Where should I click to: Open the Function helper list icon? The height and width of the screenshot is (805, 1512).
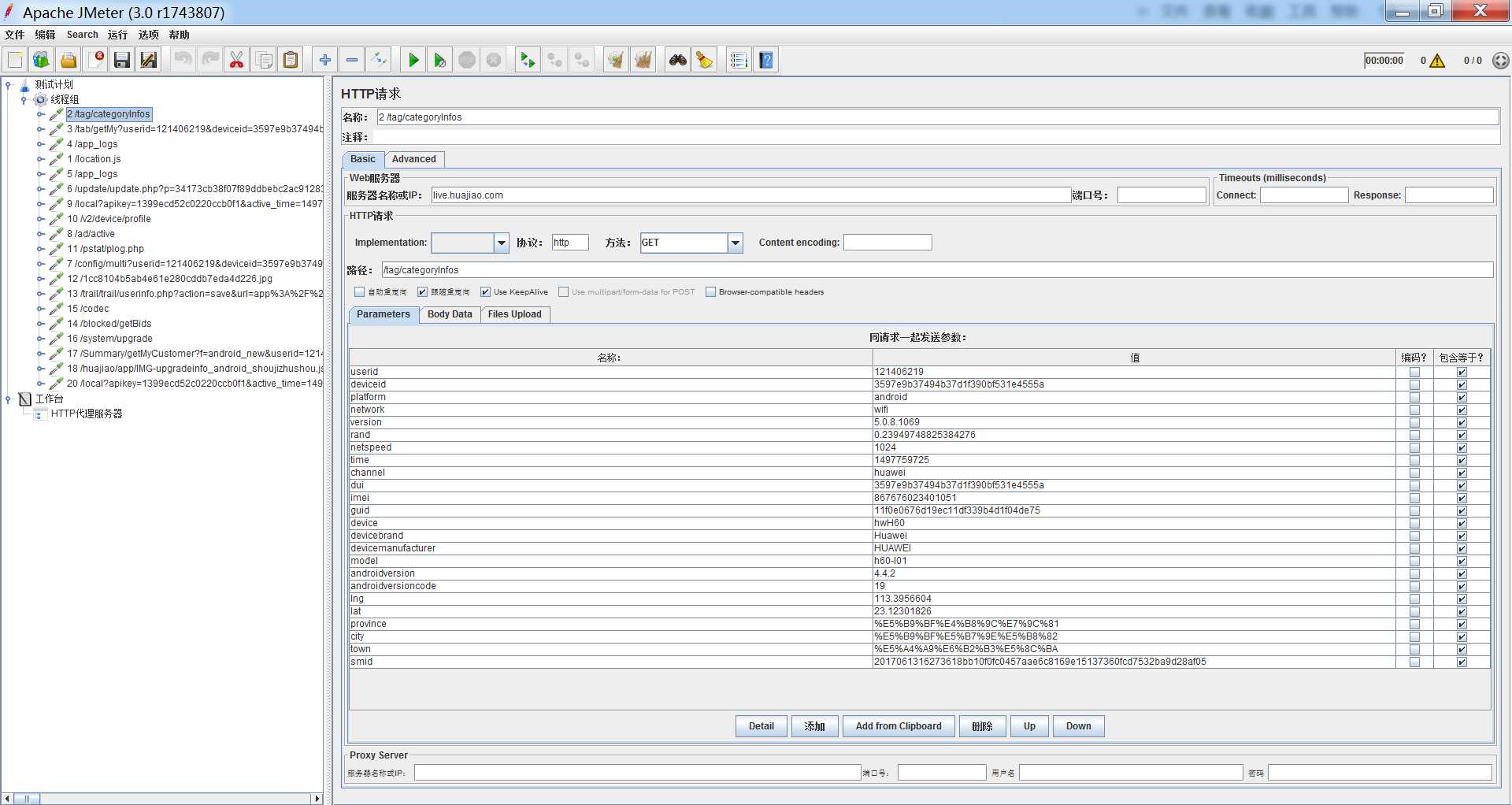tap(738, 60)
